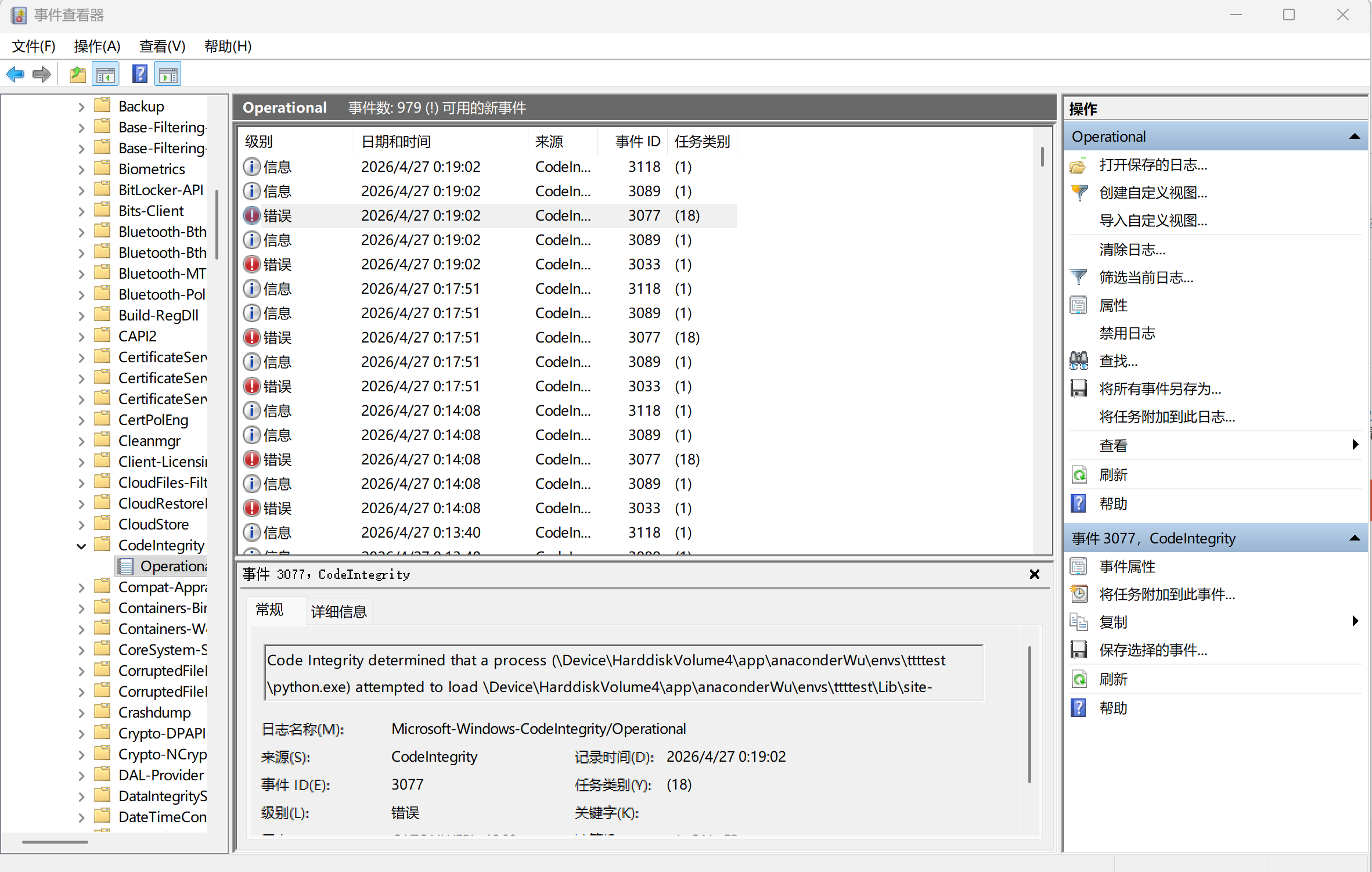Viewport: 1372px width, 872px height.
Task: Open 筛选当前日志 filter icon
Action: point(1080,277)
